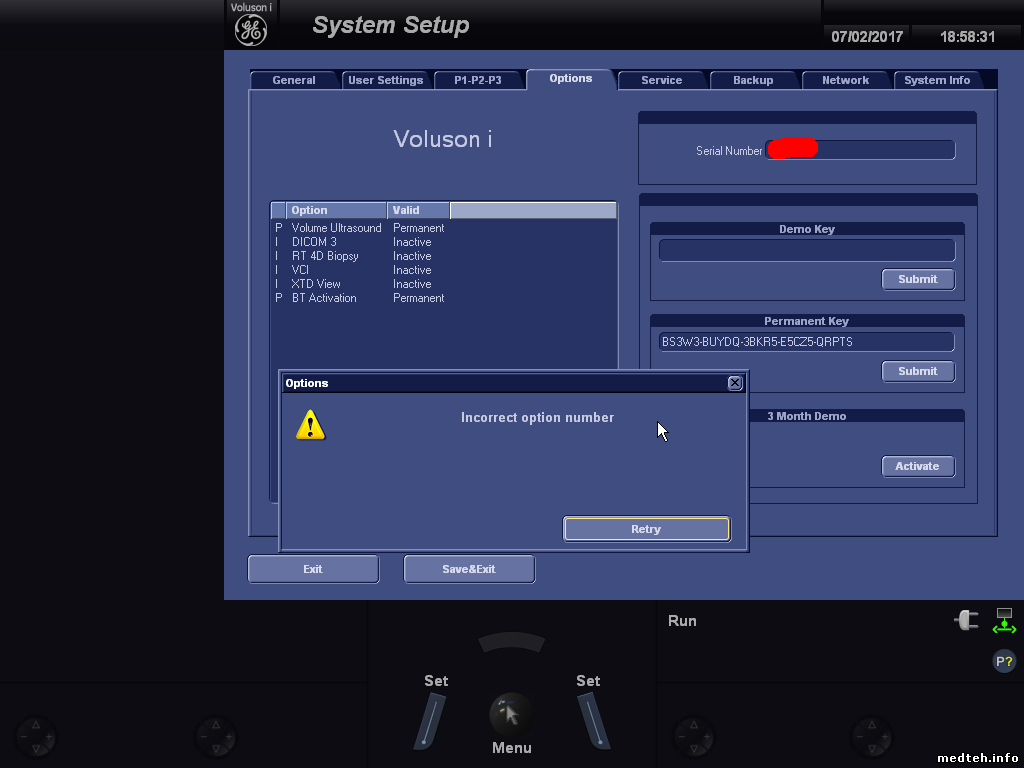This screenshot has width=1024, height=768.
Task: Open the User Settings tab
Action: [x=386, y=80]
